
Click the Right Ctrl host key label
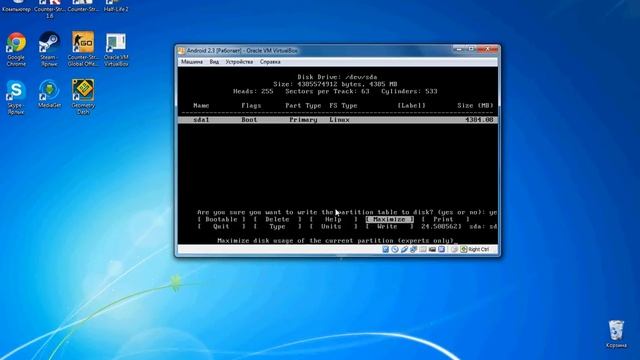[x=478, y=249]
